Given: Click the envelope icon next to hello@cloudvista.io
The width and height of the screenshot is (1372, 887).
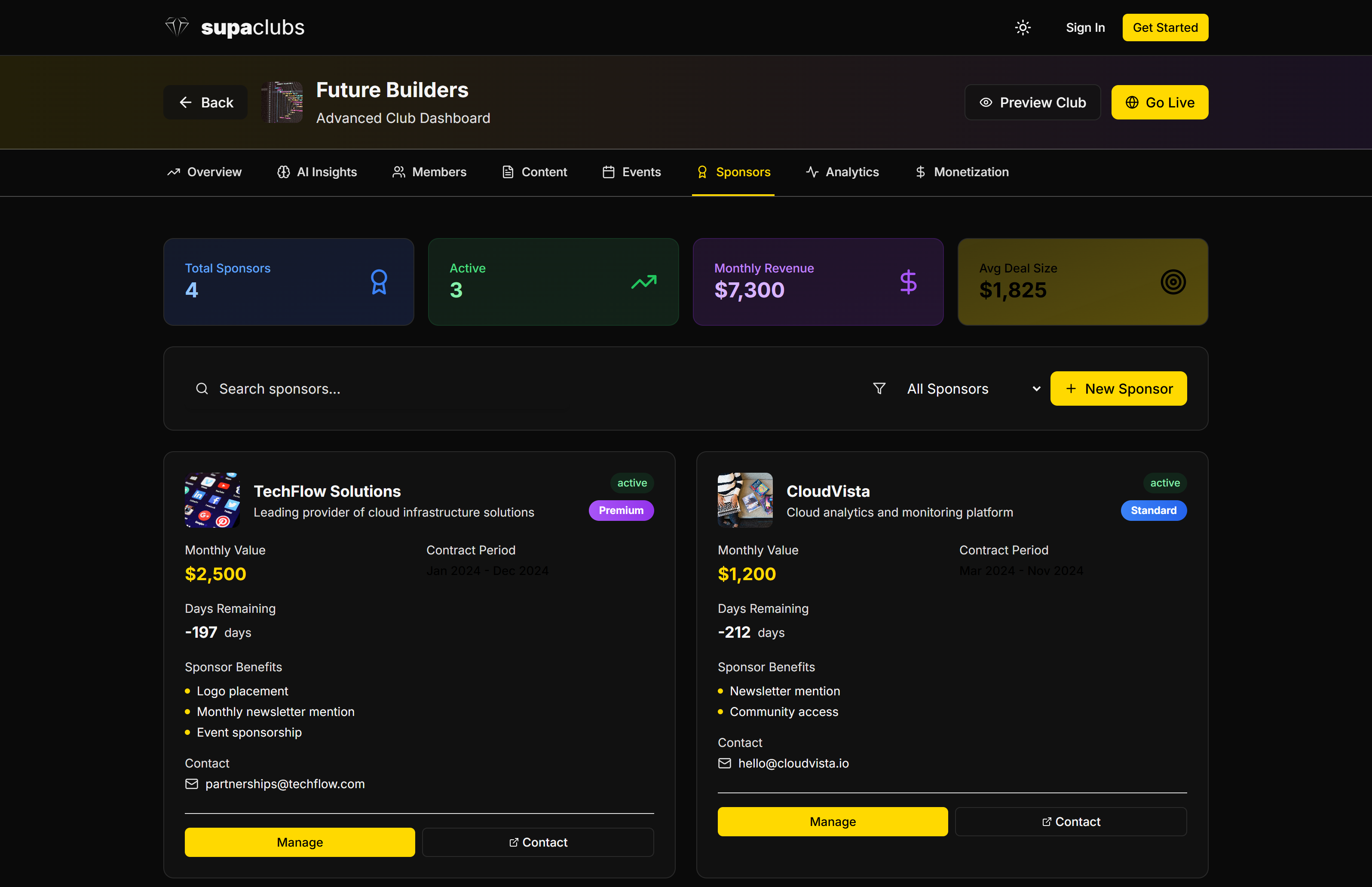Looking at the screenshot, I should point(725,763).
